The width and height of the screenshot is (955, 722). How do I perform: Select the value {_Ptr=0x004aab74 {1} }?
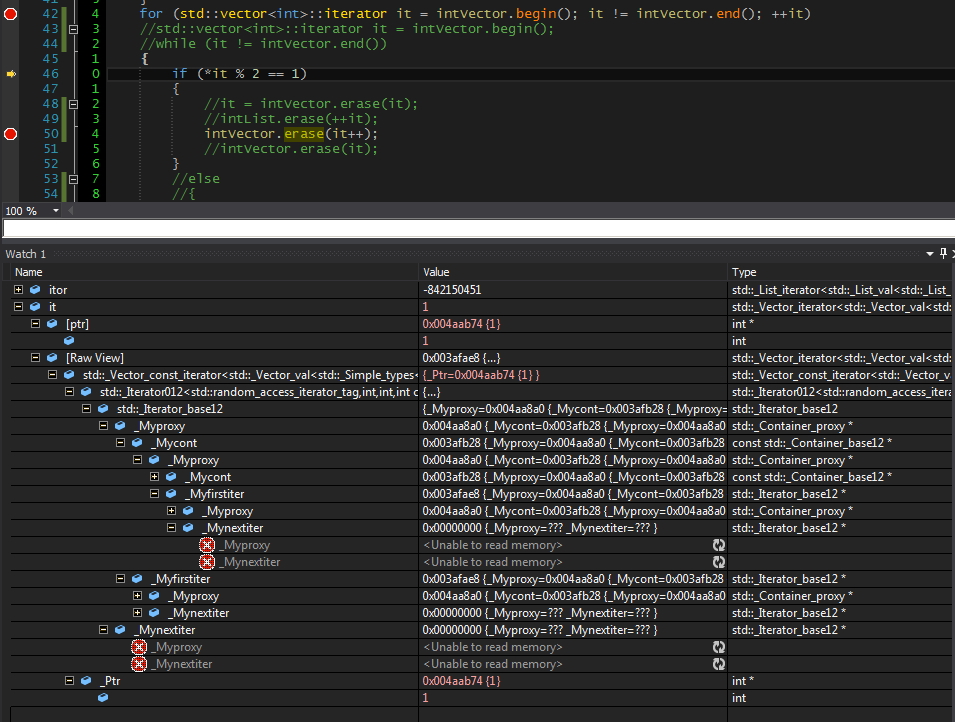pyautogui.click(x=481, y=375)
